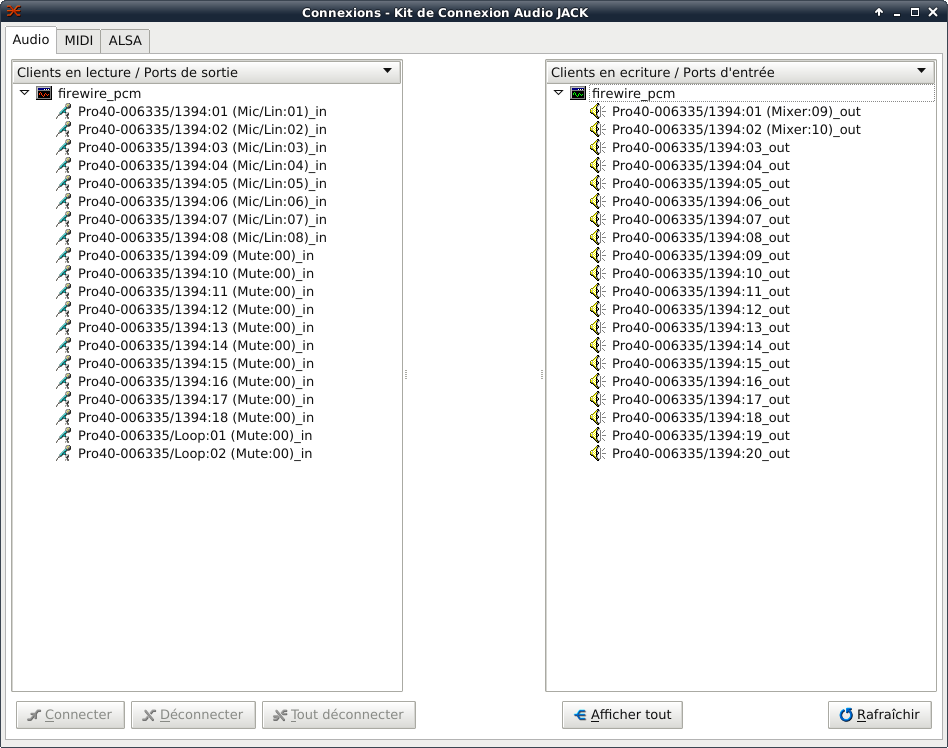Click the Tout déconnecter button
Image resolution: width=948 pixels, height=748 pixels.
point(339,715)
